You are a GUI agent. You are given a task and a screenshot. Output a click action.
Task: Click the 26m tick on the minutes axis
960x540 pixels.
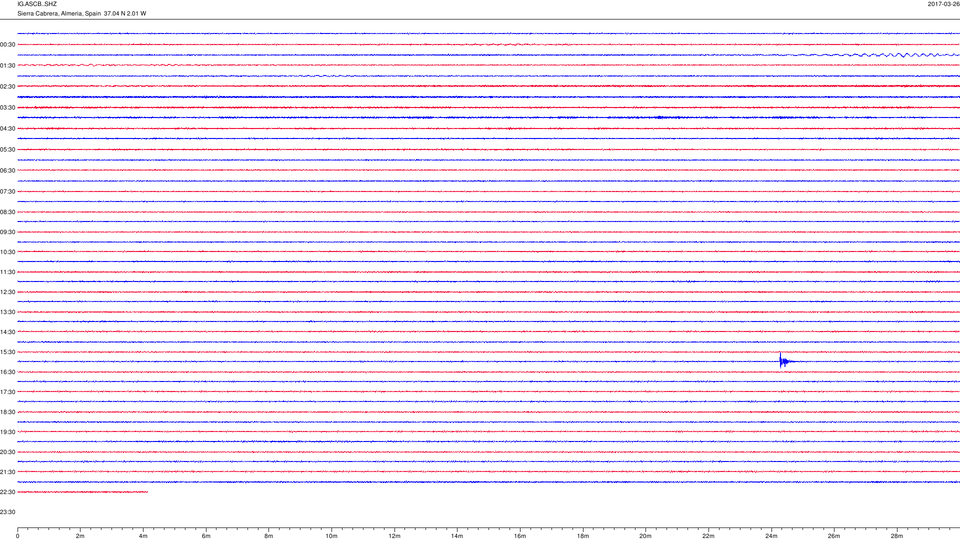[x=834, y=536]
